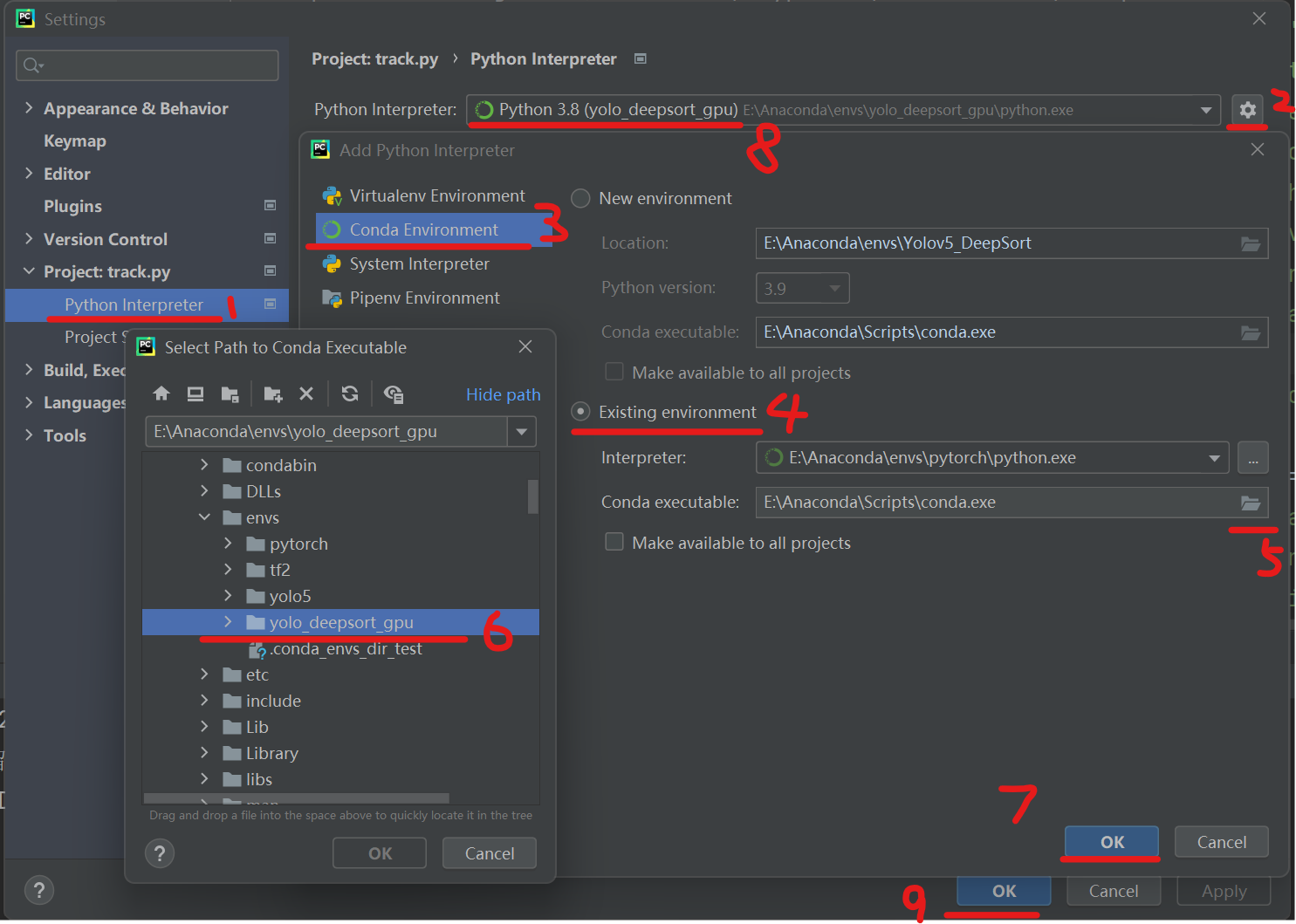
Task: Click the browse folder icon for New environment Conda executable
Action: click(1251, 332)
